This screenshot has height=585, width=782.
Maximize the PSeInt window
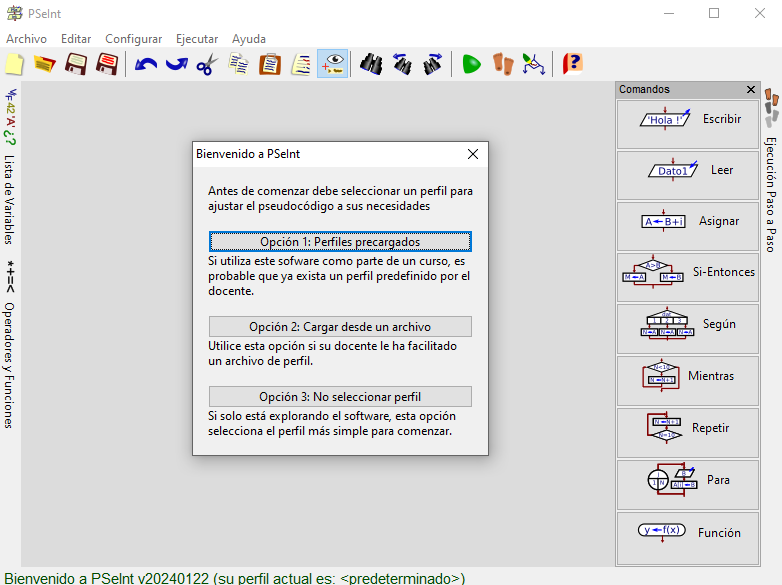click(714, 13)
